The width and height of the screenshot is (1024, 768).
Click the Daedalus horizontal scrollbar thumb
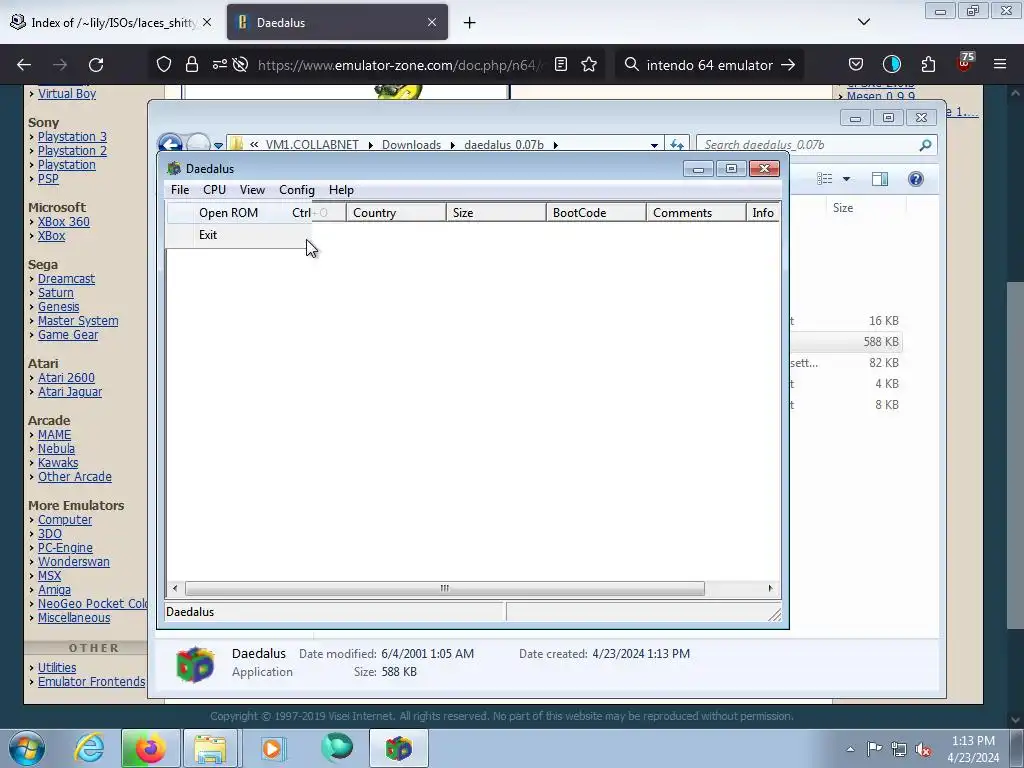pyautogui.click(x=445, y=588)
